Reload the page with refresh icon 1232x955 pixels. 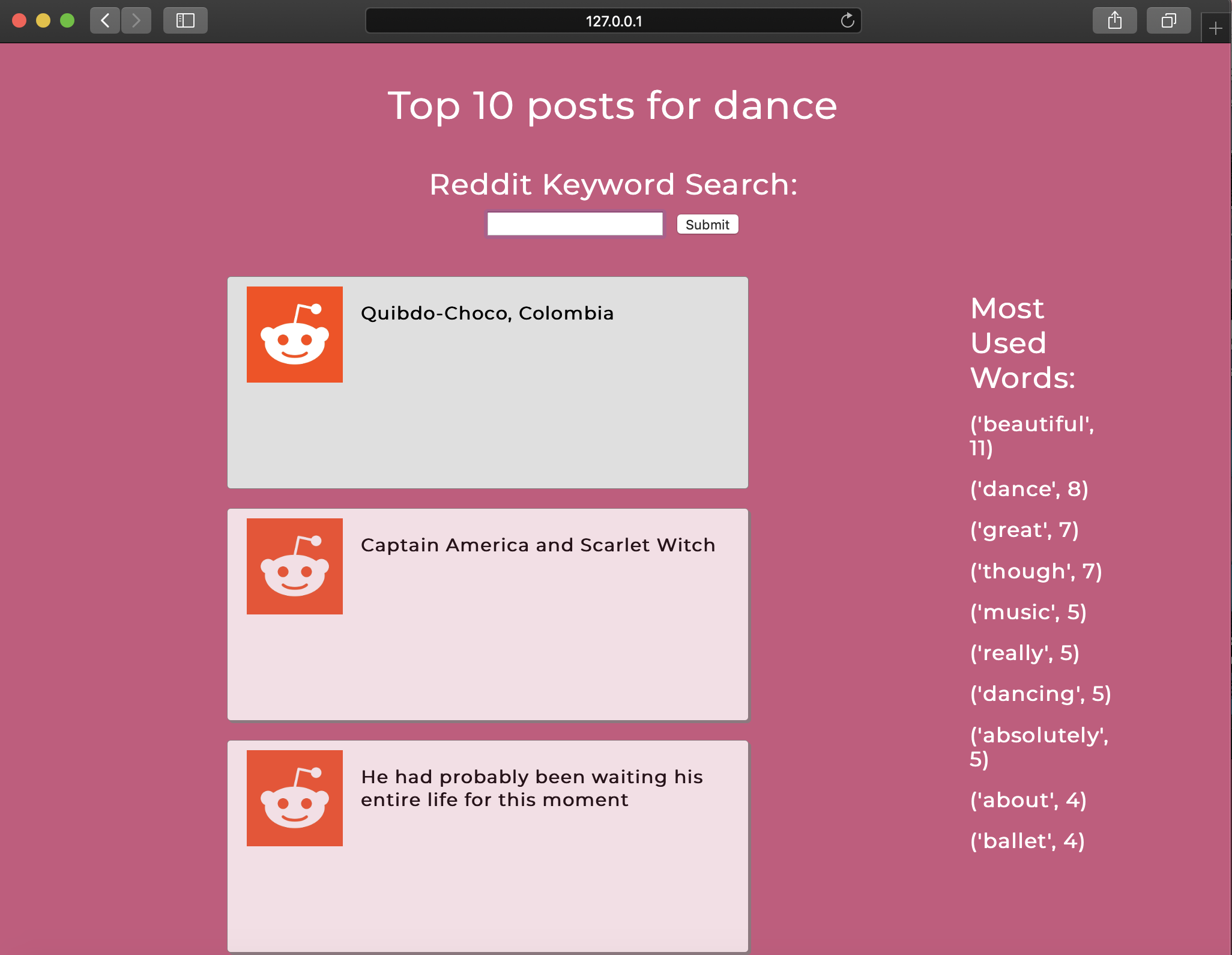[x=847, y=21]
